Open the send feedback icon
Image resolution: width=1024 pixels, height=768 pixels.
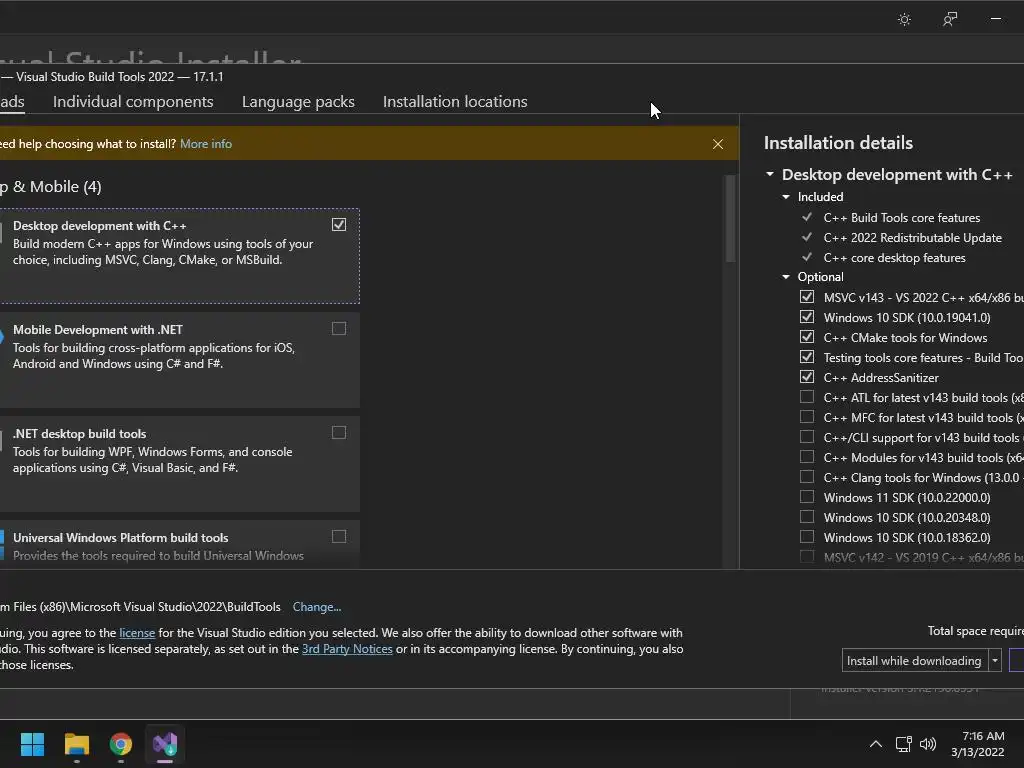click(x=950, y=19)
